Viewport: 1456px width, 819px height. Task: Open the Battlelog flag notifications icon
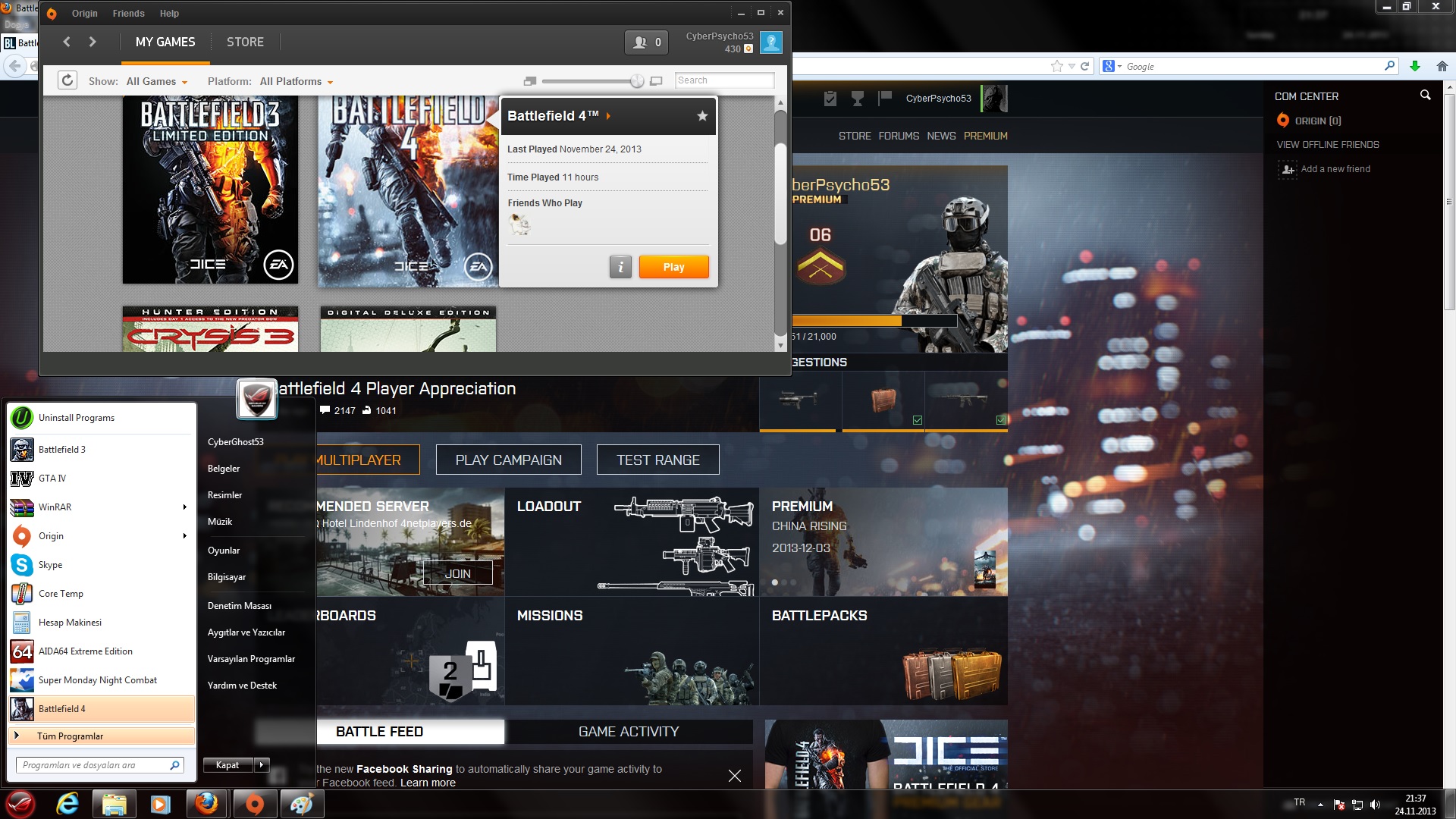(x=885, y=98)
